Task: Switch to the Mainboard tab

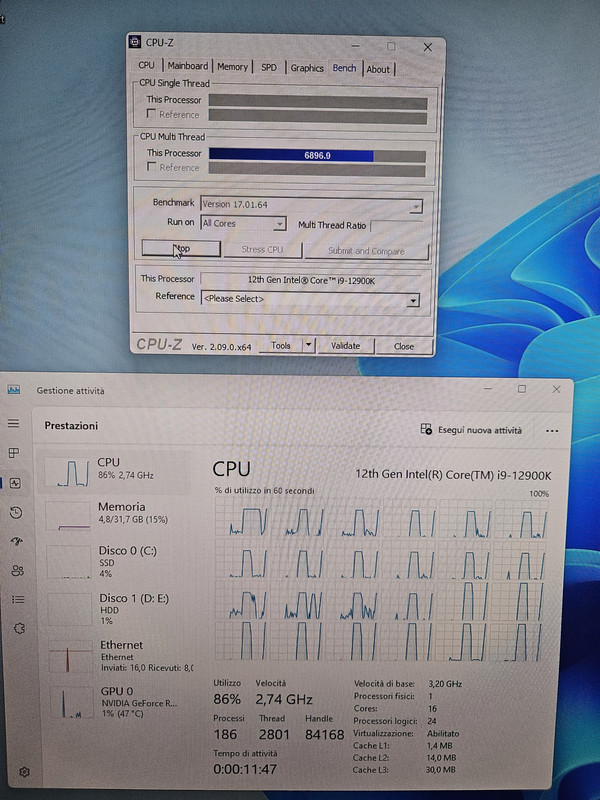Action: 188,66
